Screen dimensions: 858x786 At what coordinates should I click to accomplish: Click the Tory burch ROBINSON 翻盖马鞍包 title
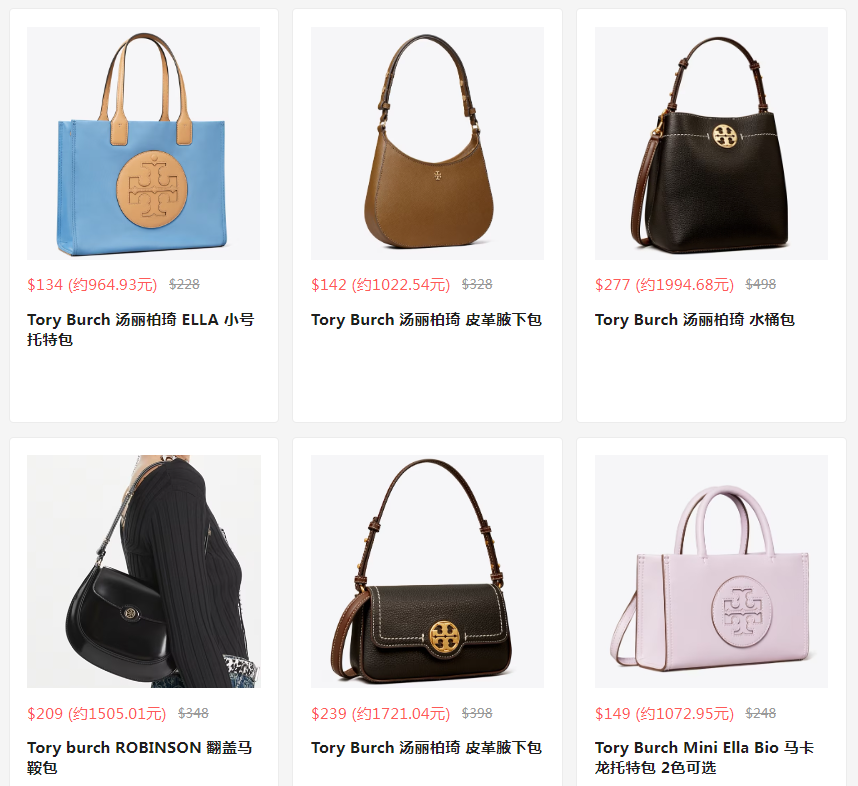click(x=140, y=758)
